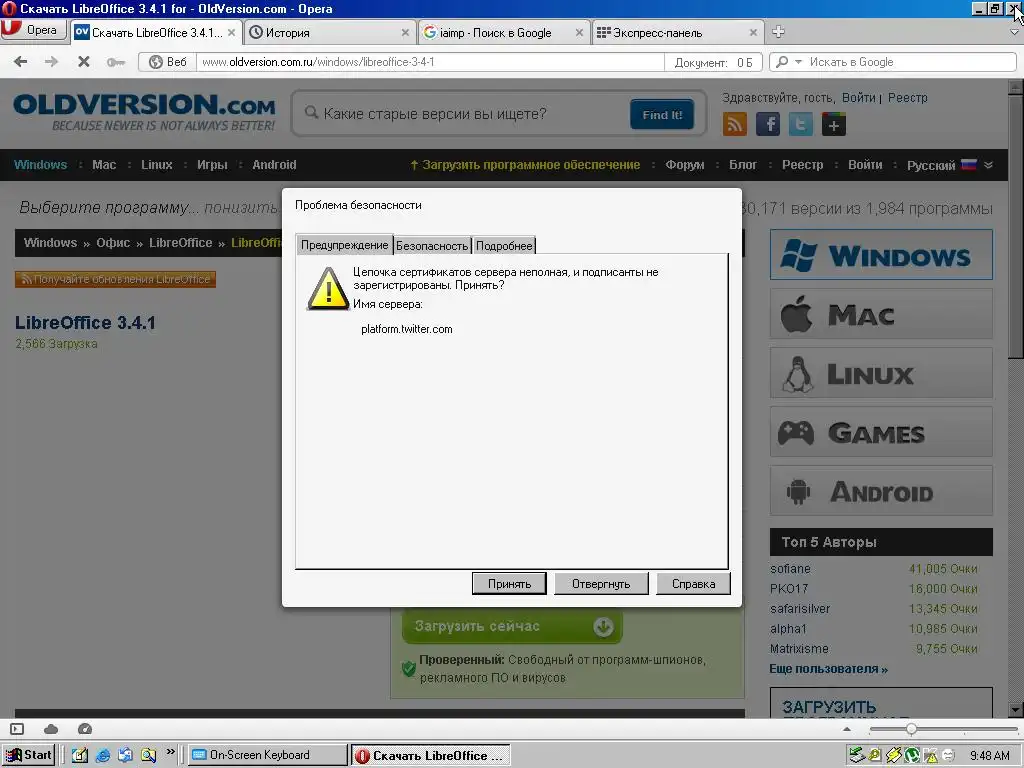Click the Загрузить сейчас download button

511,626
